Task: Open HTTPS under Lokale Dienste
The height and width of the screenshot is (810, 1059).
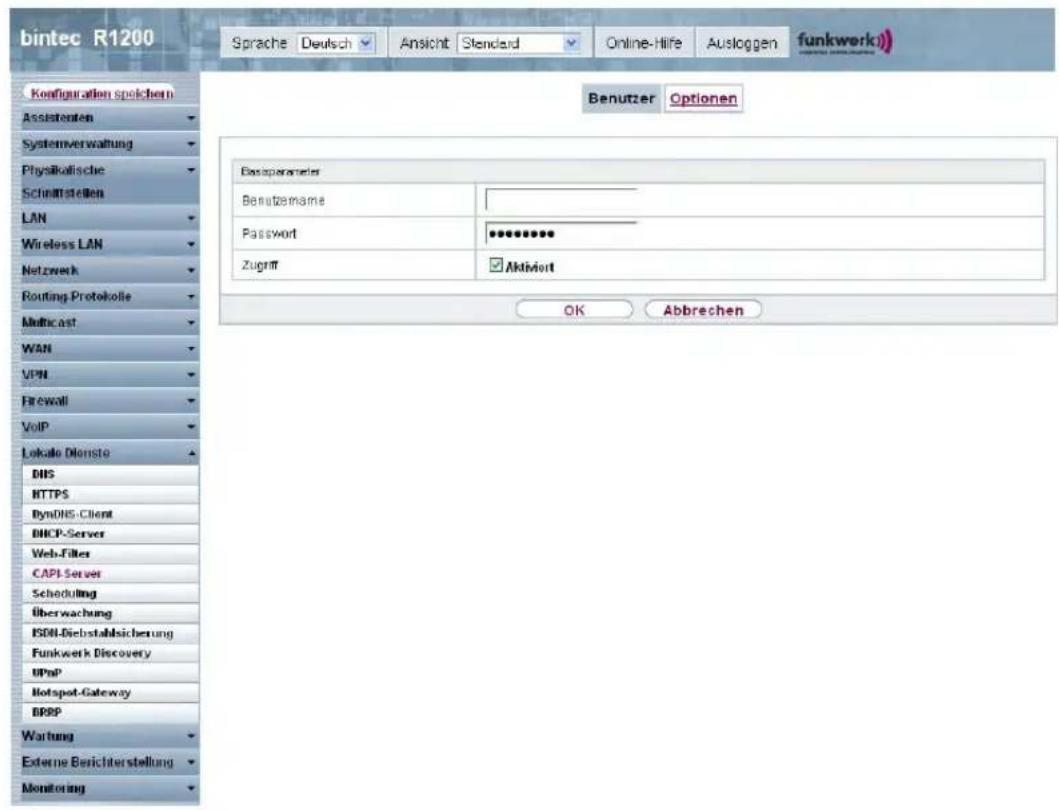Action: pyautogui.click(x=111, y=495)
